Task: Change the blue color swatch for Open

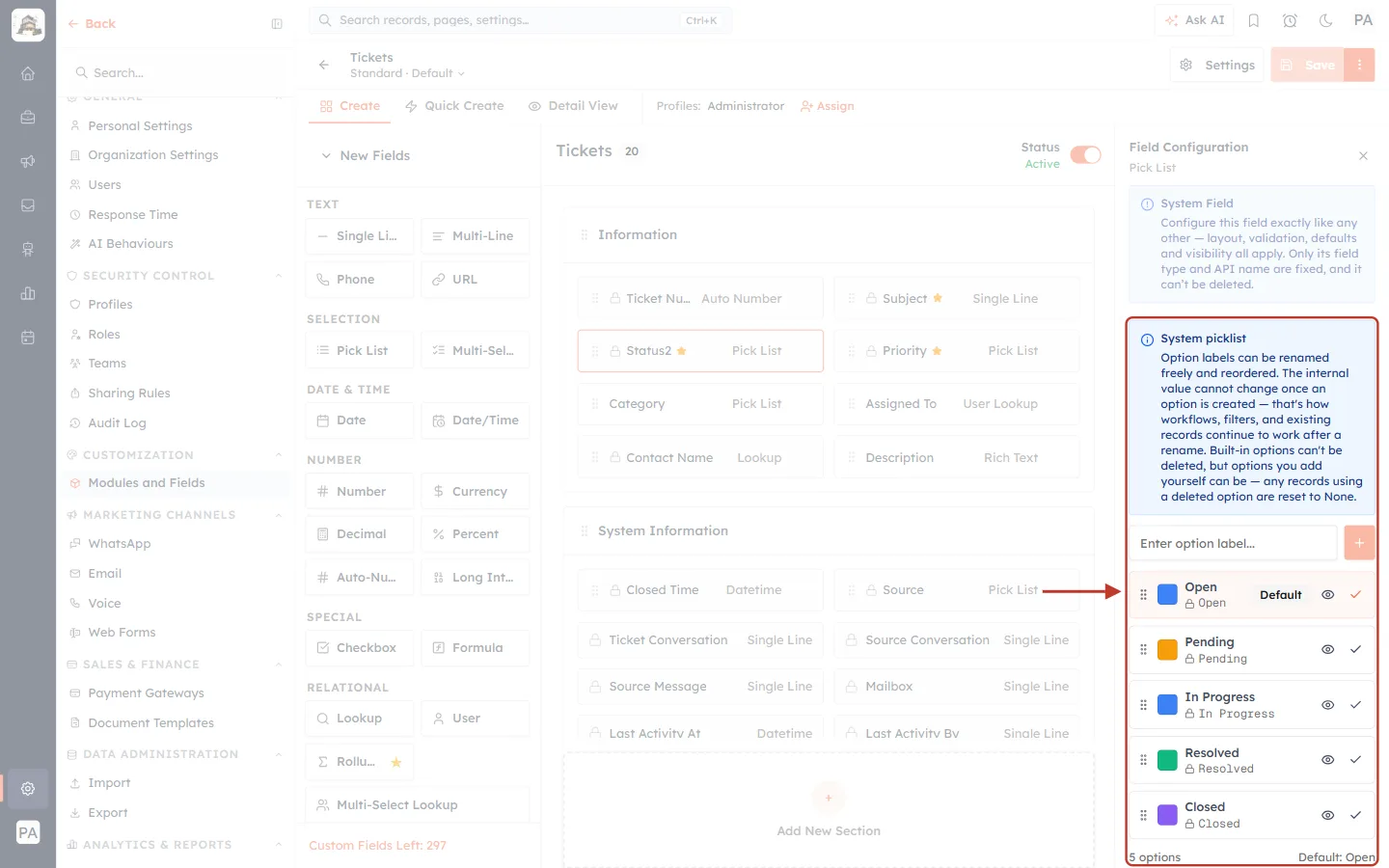Action: pyautogui.click(x=1167, y=595)
